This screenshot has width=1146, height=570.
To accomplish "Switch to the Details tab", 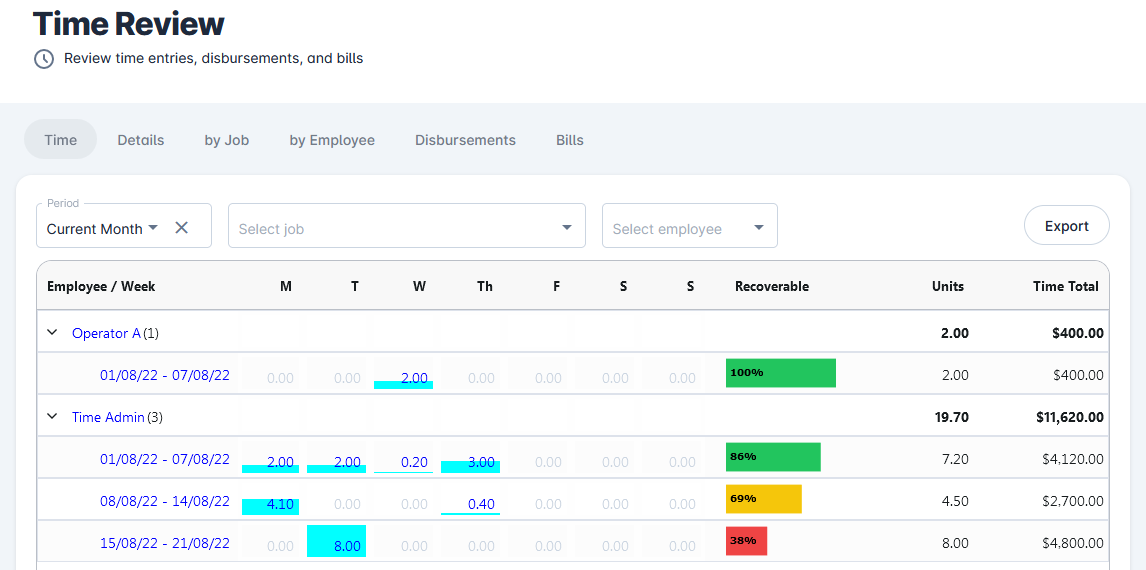I will (x=140, y=140).
